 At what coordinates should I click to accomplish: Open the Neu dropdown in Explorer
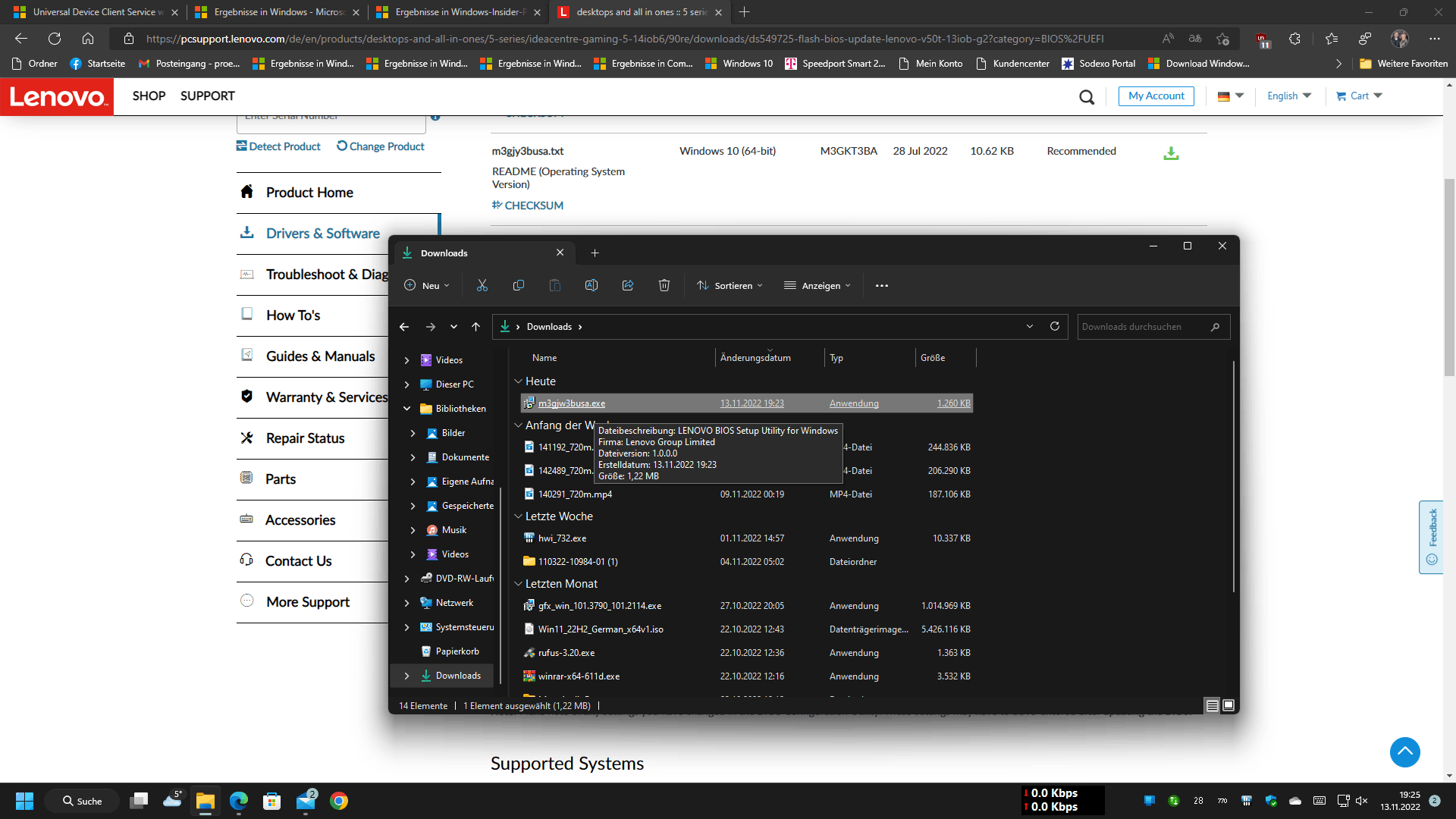tap(427, 286)
